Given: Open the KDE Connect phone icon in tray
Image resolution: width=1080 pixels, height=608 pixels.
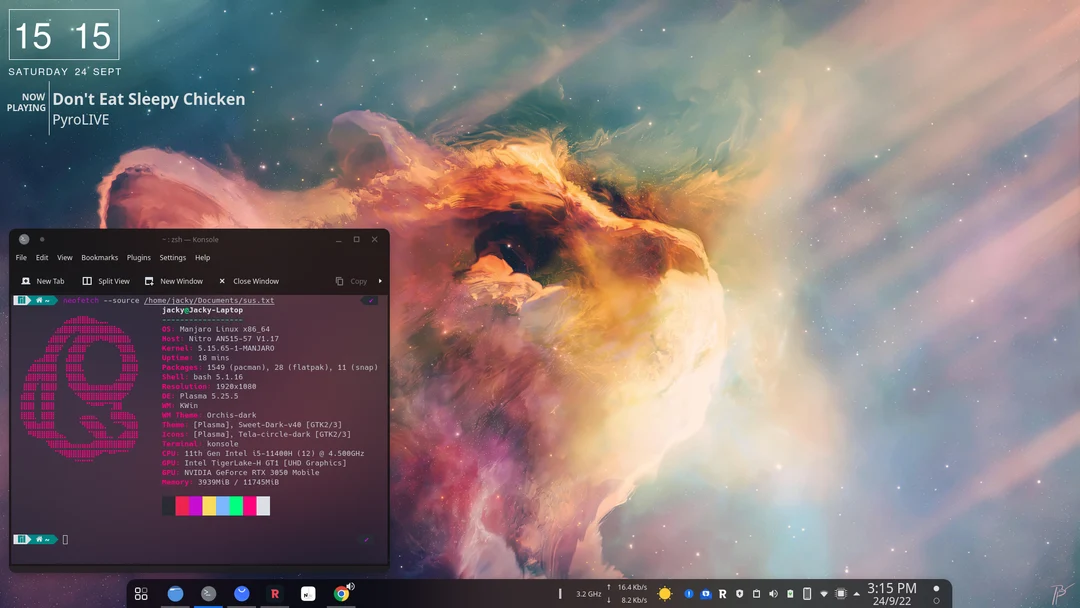Looking at the screenshot, I should (807, 592).
